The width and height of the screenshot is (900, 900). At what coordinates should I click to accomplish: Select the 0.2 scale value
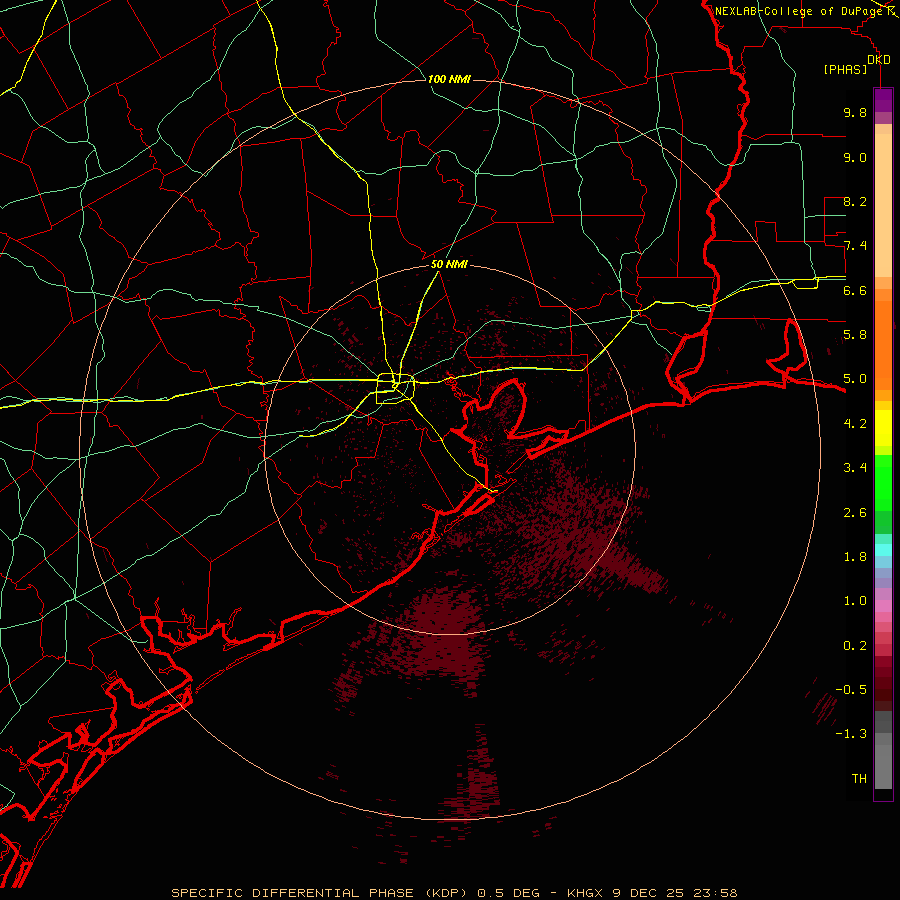tap(855, 646)
